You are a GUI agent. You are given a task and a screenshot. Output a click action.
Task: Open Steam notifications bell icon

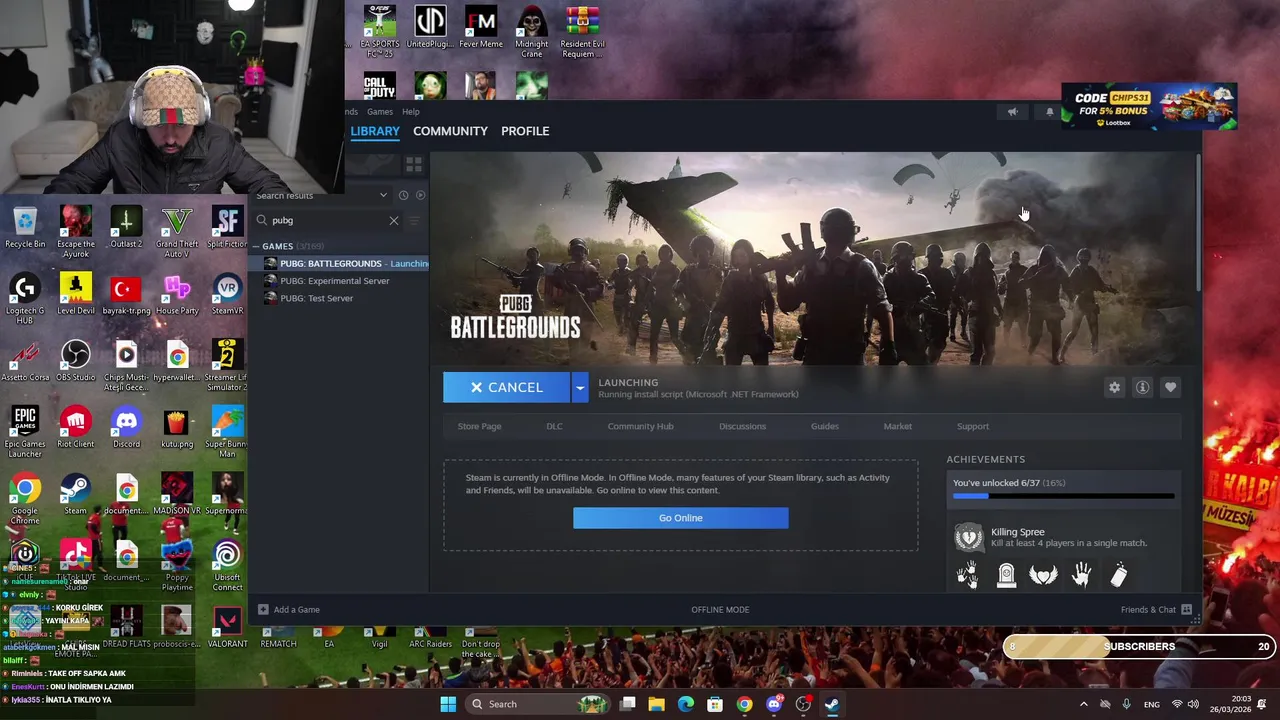1049,112
